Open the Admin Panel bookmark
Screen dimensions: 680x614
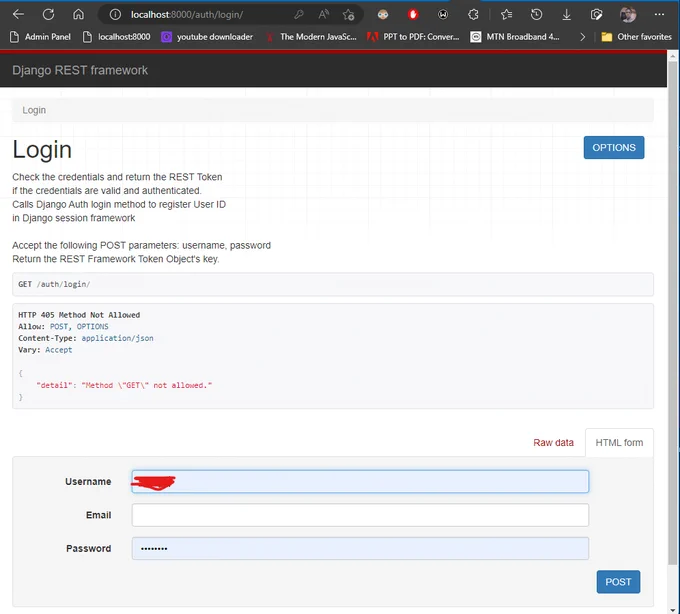pyautogui.click(x=40, y=37)
